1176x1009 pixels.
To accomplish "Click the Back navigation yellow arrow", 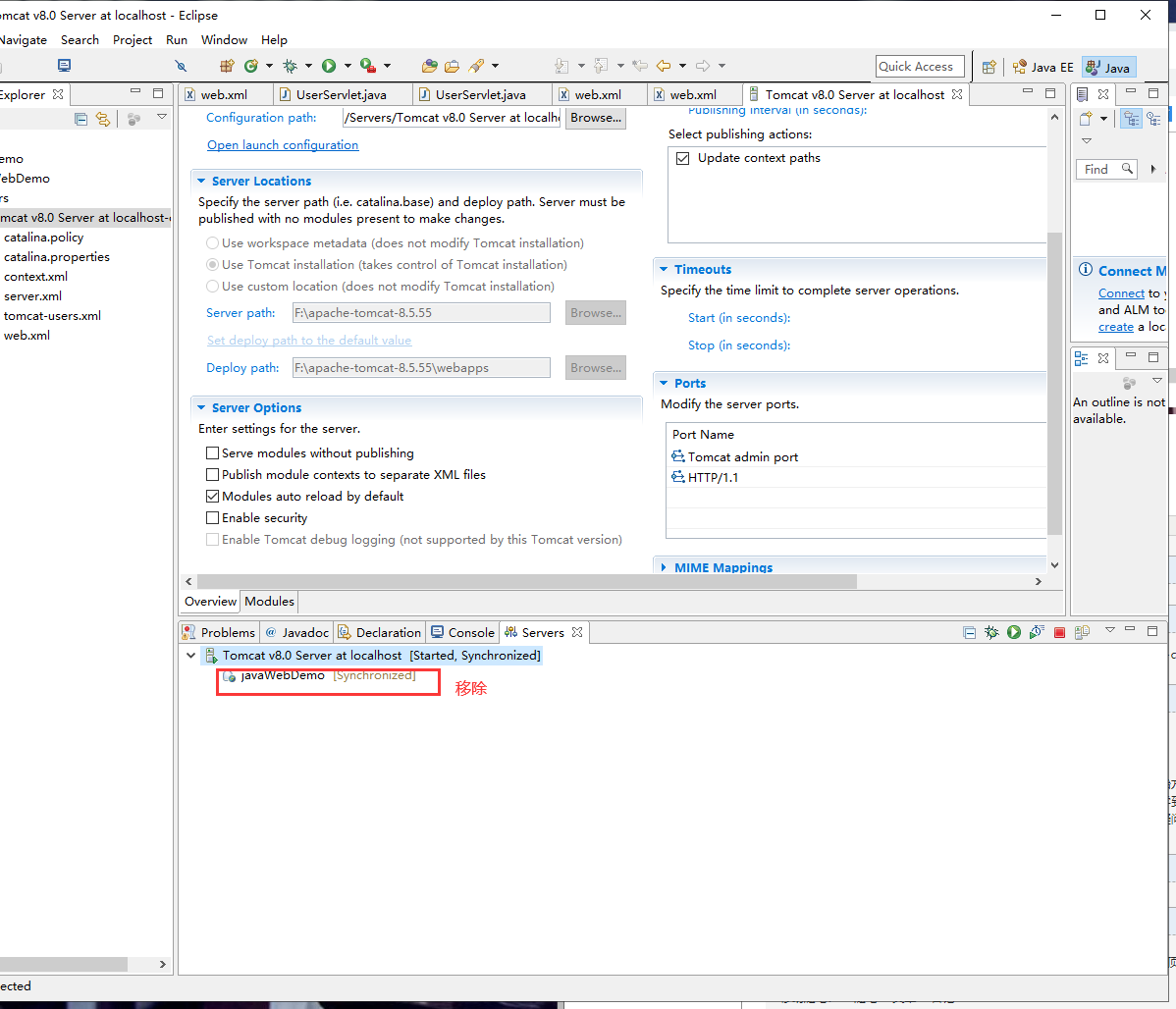I will click(x=663, y=66).
